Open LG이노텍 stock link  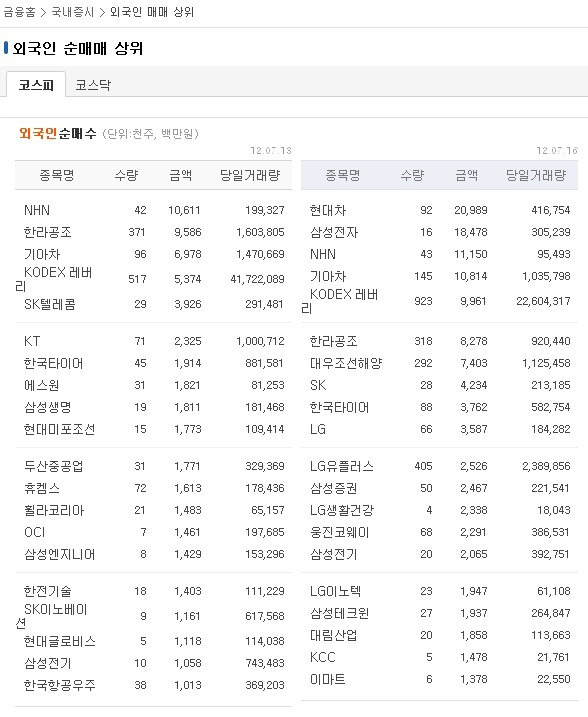pyautogui.click(x=336, y=591)
